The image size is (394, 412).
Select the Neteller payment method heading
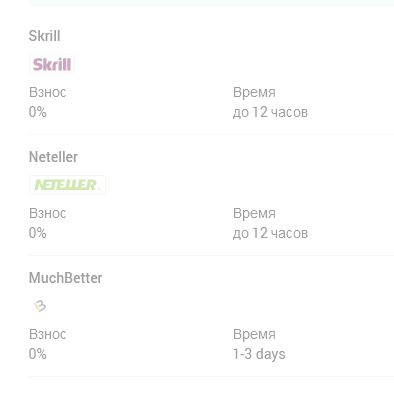[x=53, y=157]
